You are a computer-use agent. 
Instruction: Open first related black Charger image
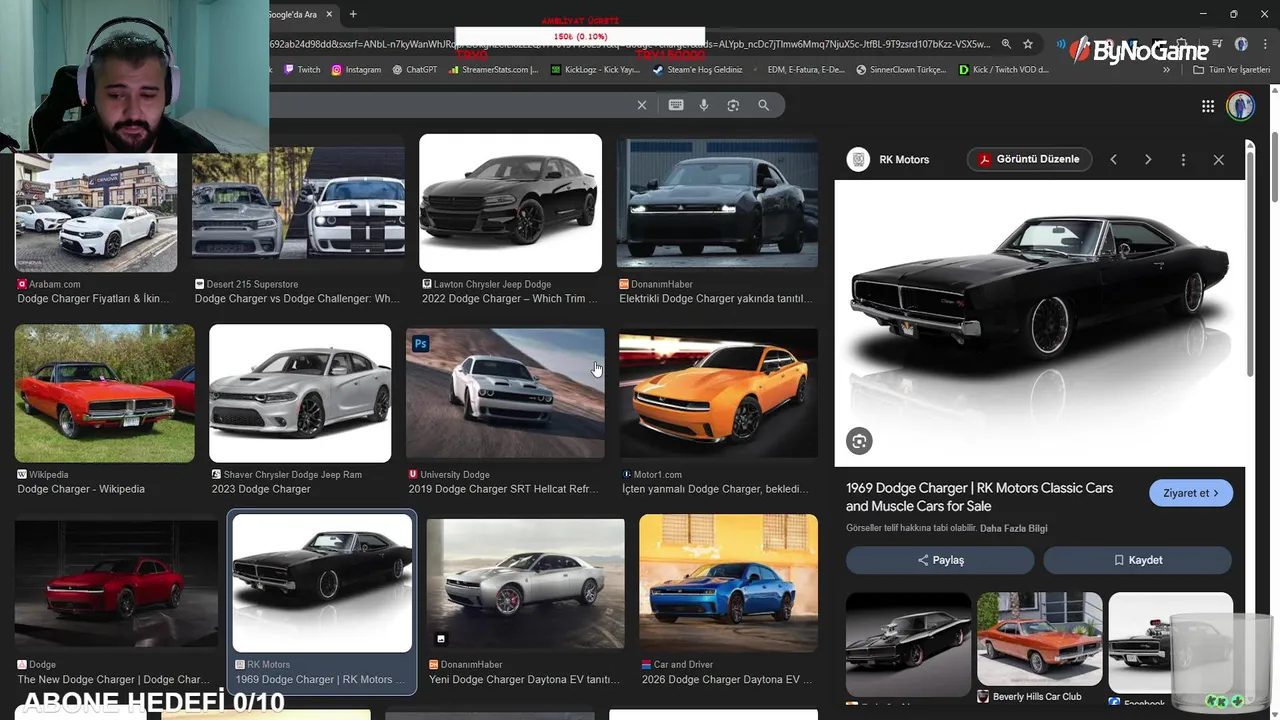[x=908, y=645]
